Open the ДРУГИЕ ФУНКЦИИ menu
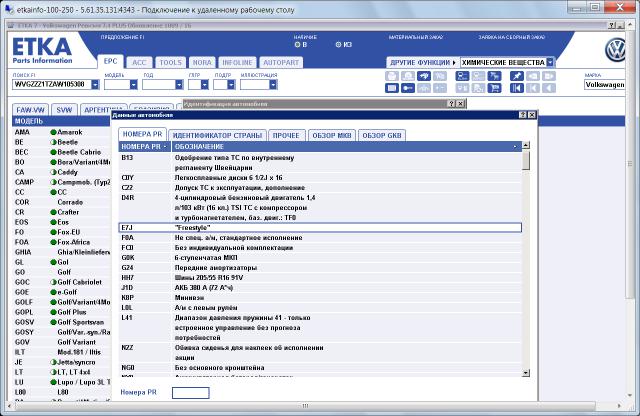Image resolution: width=640 pixels, height=416 pixels. pyautogui.click(x=423, y=62)
